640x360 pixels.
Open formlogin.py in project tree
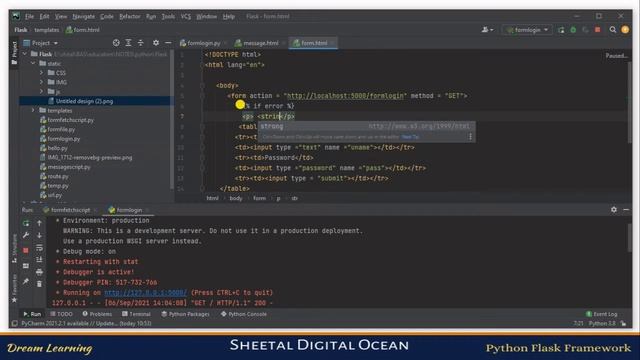coord(64,139)
